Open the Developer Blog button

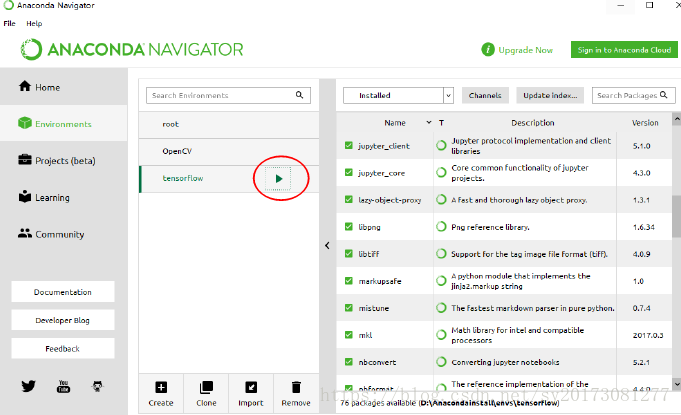coord(63,320)
